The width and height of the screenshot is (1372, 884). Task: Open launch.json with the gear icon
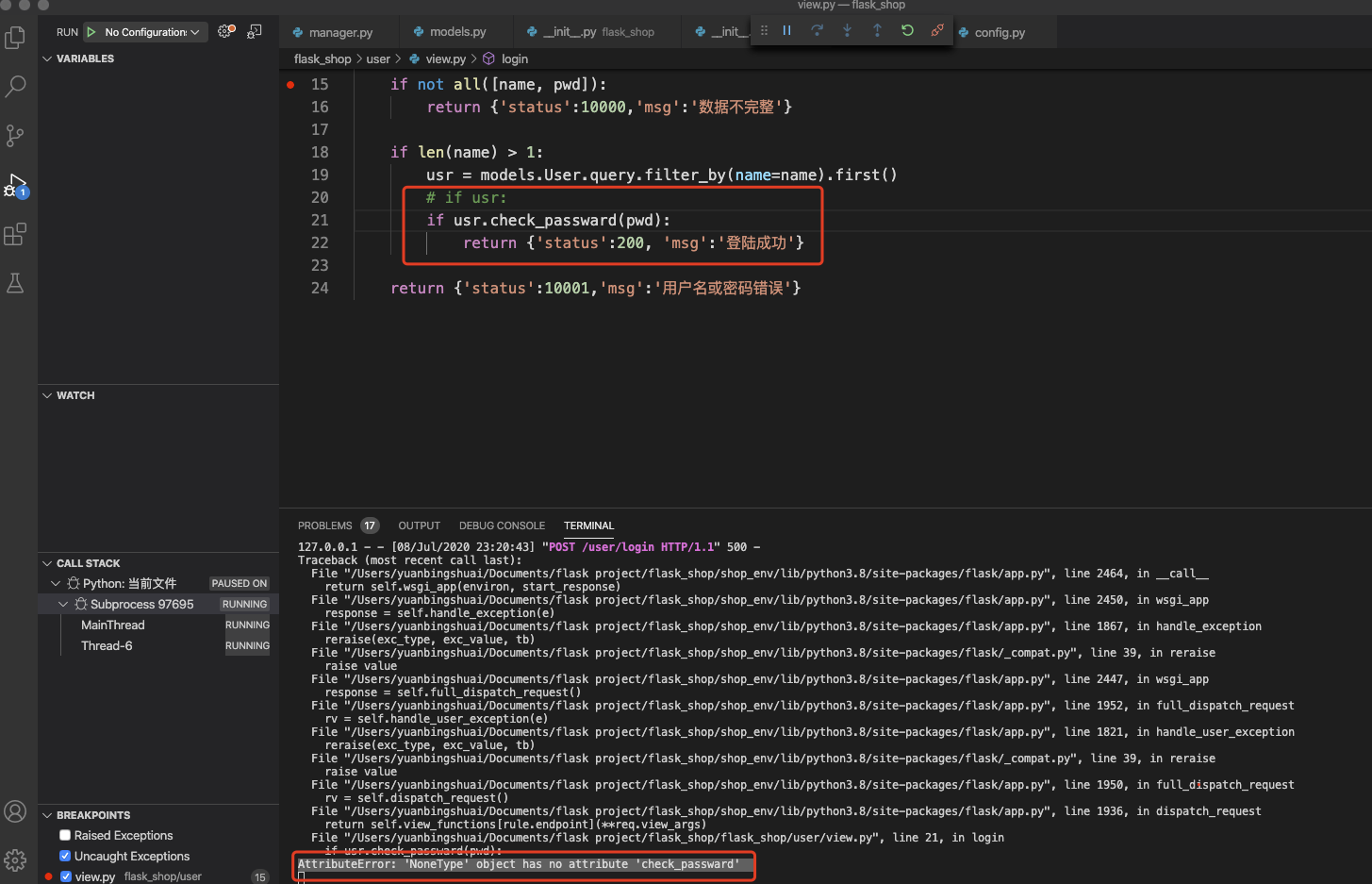click(225, 31)
